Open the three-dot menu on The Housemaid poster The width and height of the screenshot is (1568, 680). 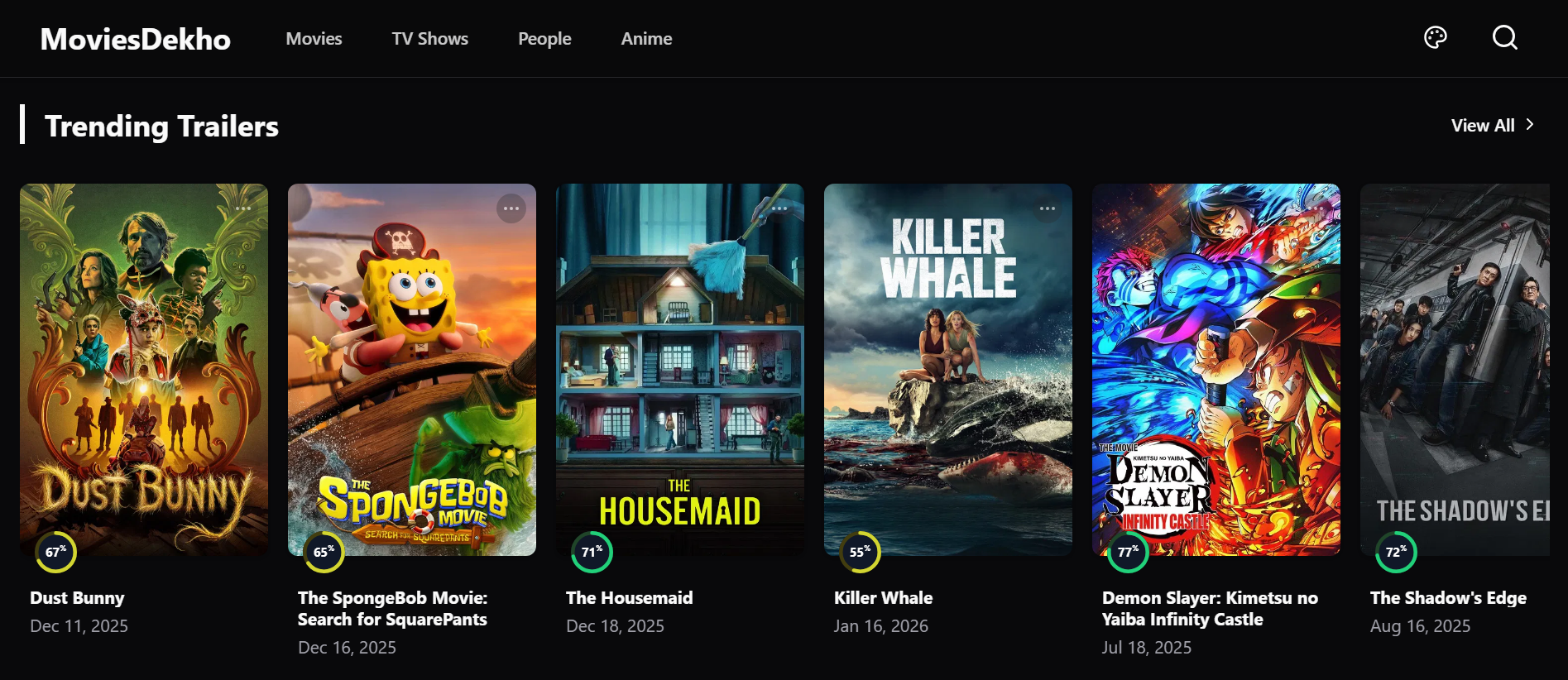tap(779, 208)
